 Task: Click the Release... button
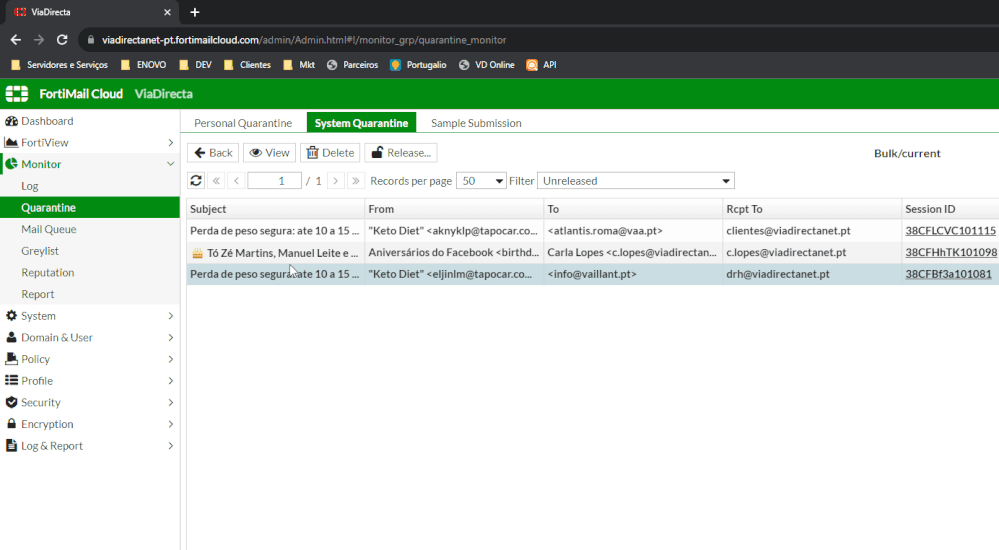coord(400,153)
